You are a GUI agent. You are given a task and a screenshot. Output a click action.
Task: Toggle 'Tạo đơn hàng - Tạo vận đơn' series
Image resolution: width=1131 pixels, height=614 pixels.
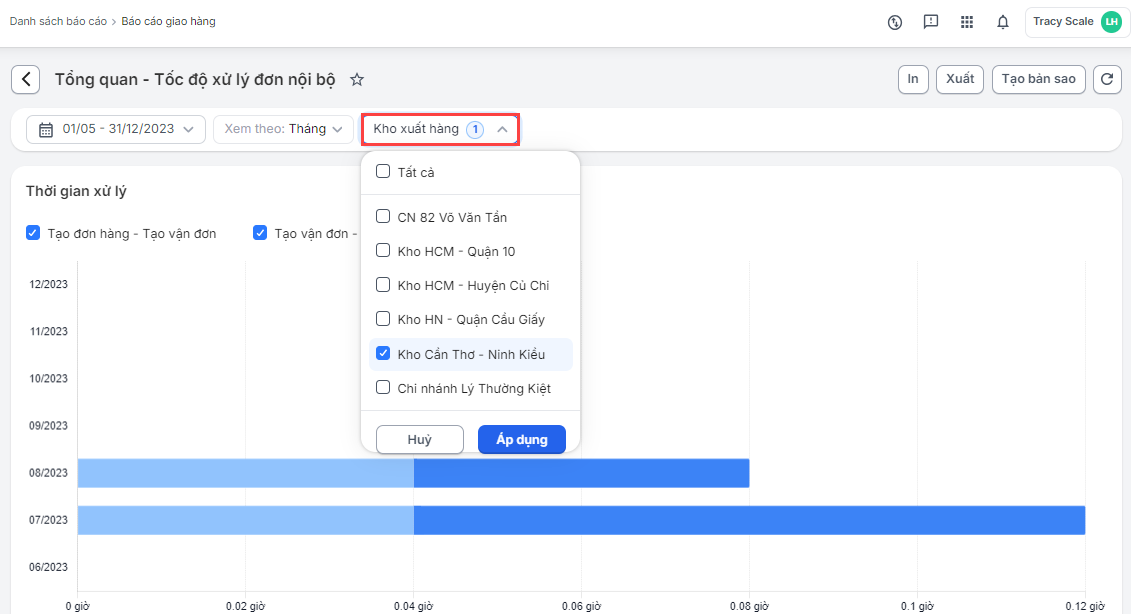[35, 233]
